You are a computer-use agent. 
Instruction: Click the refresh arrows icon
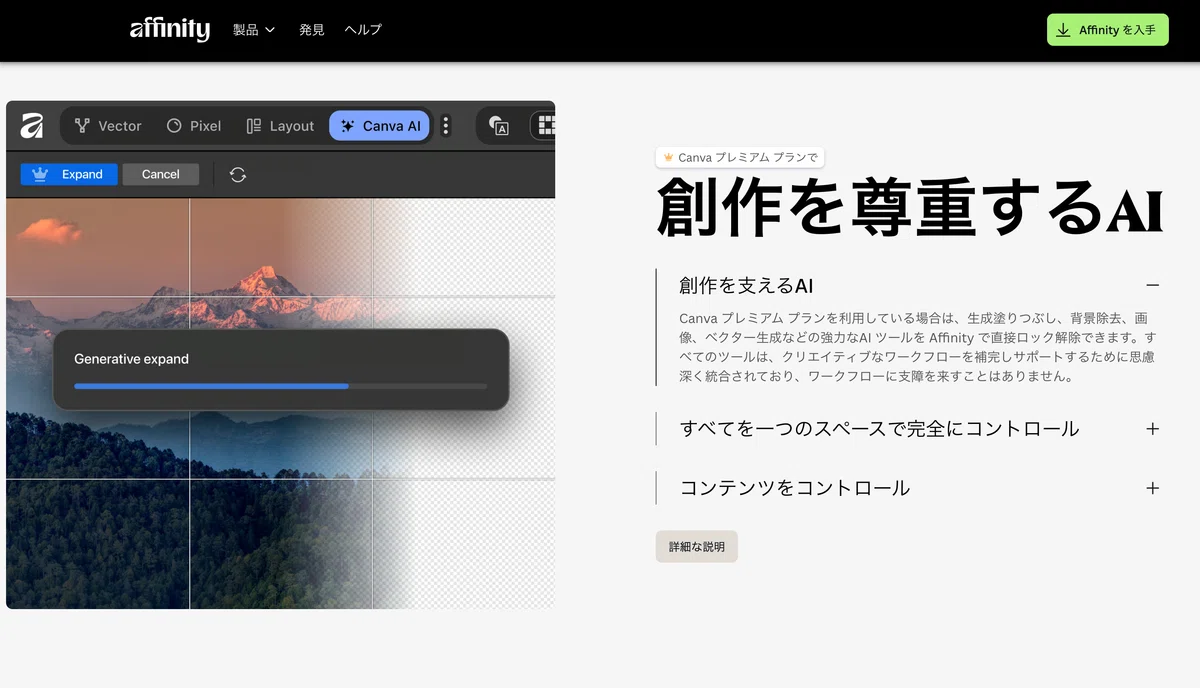click(238, 175)
